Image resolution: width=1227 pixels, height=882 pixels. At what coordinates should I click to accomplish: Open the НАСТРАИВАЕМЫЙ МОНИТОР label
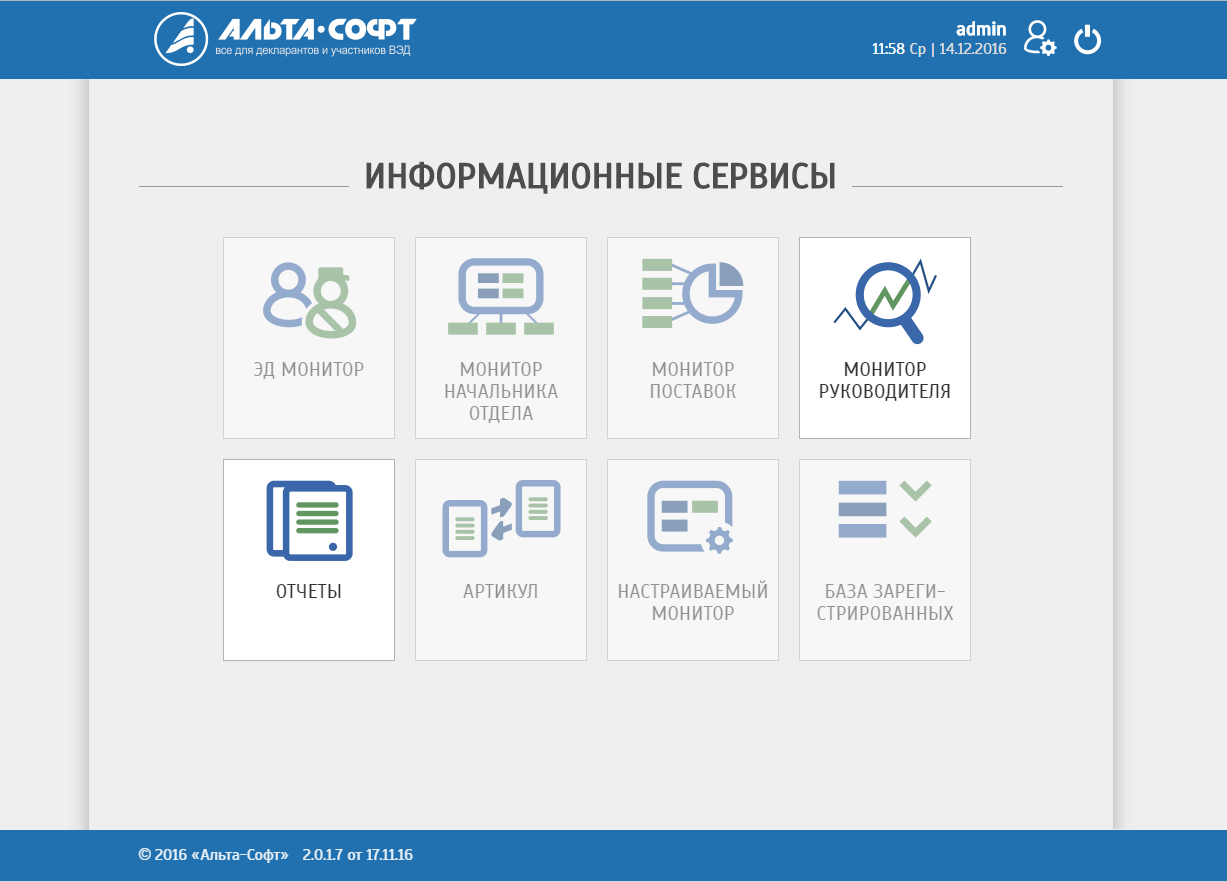[693, 602]
